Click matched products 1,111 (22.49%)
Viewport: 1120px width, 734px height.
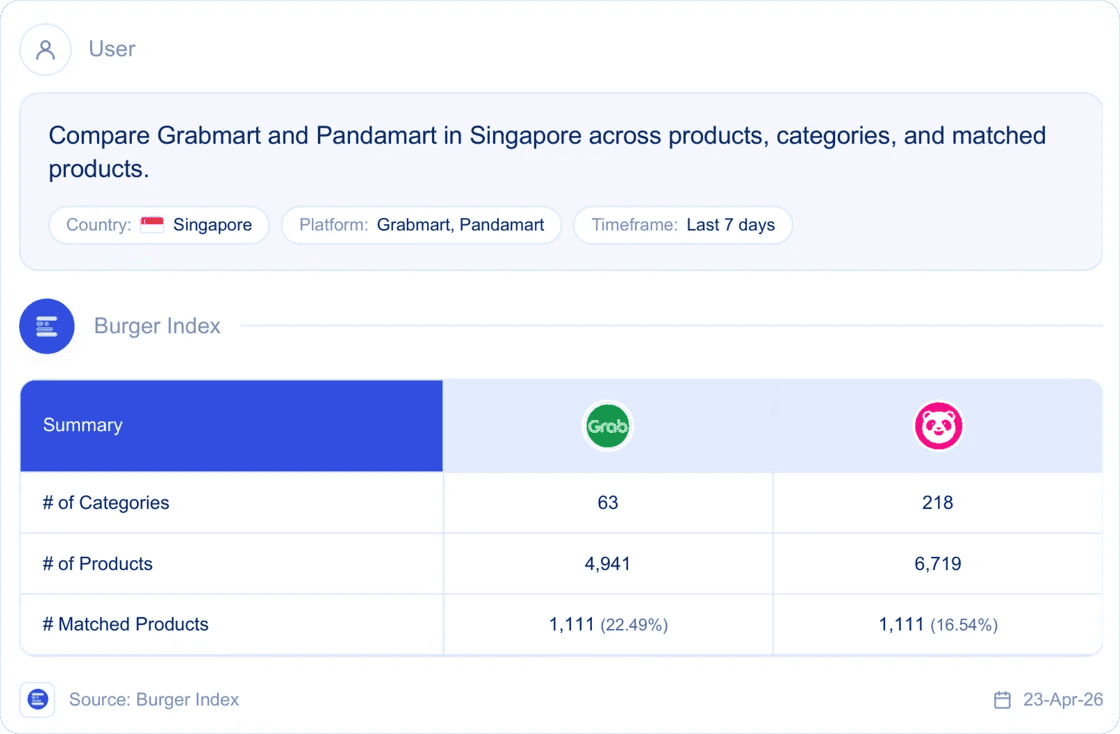608,625
